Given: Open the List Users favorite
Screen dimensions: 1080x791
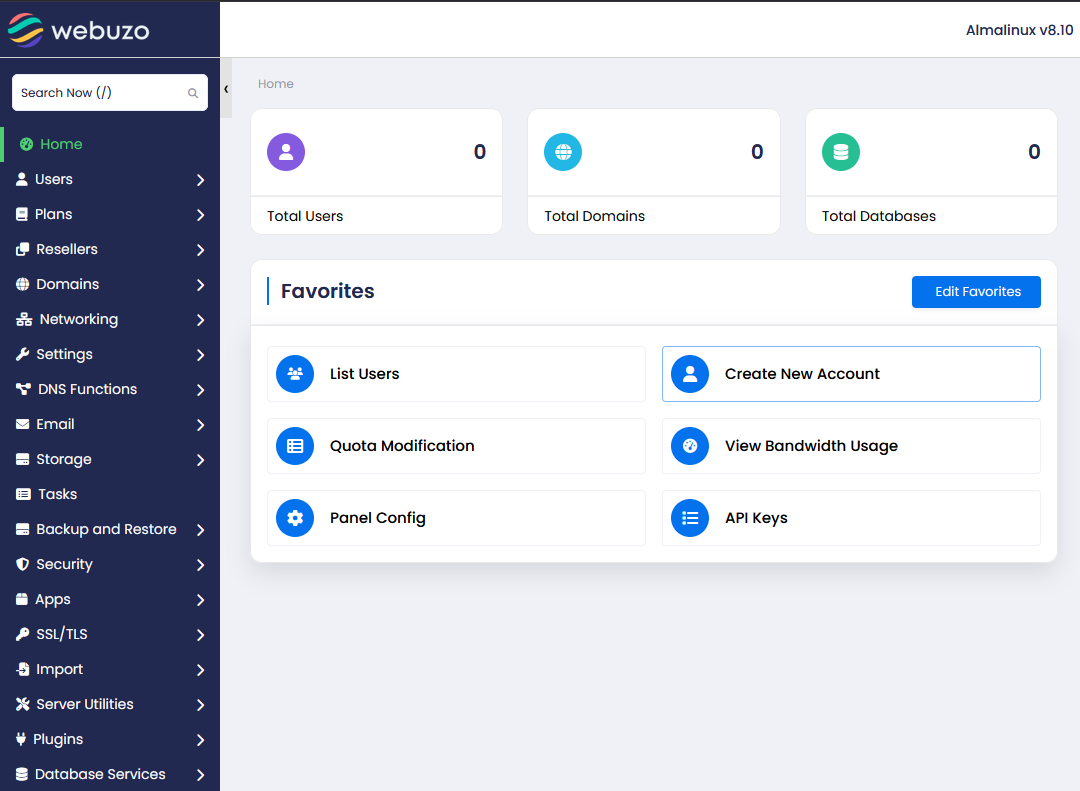Looking at the screenshot, I should (456, 374).
